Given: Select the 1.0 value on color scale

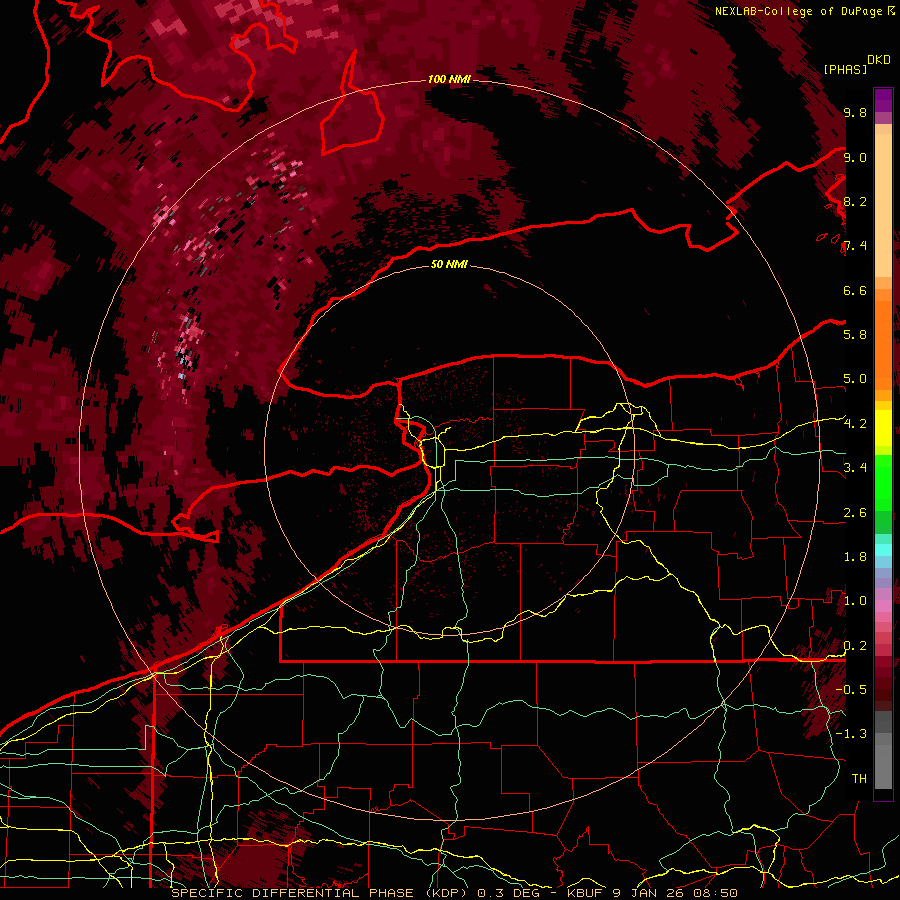Looking at the screenshot, I should click(x=855, y=601).
